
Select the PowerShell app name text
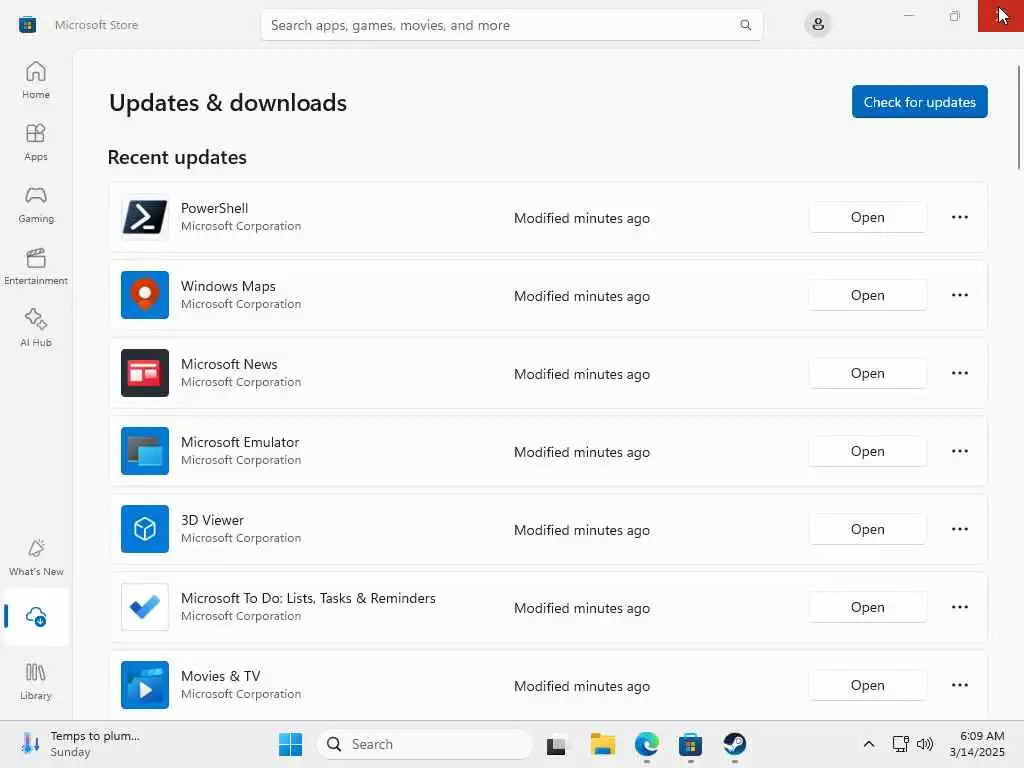[x=214, y=208]
